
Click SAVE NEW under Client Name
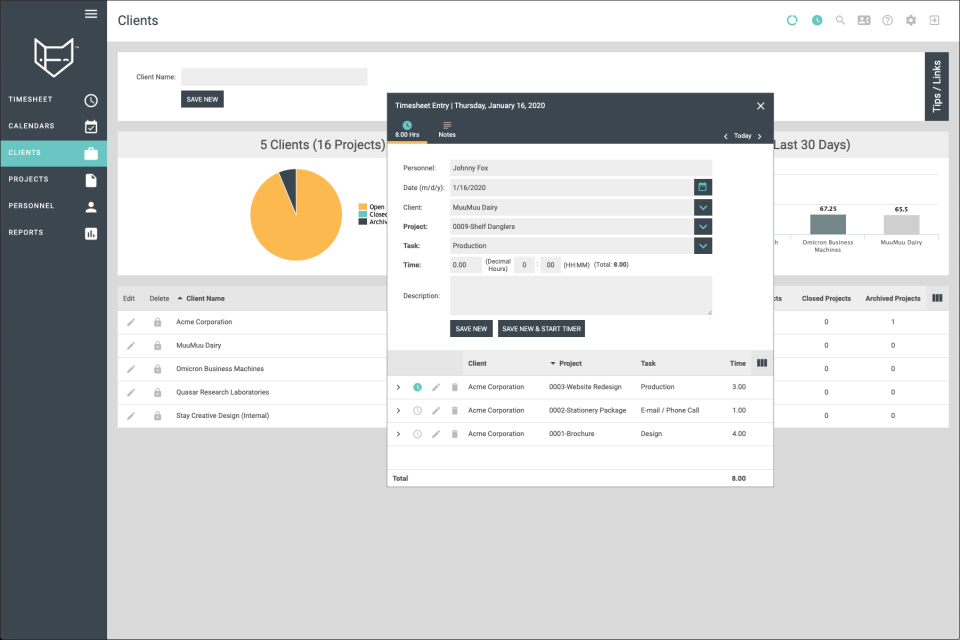coord(202,99)
